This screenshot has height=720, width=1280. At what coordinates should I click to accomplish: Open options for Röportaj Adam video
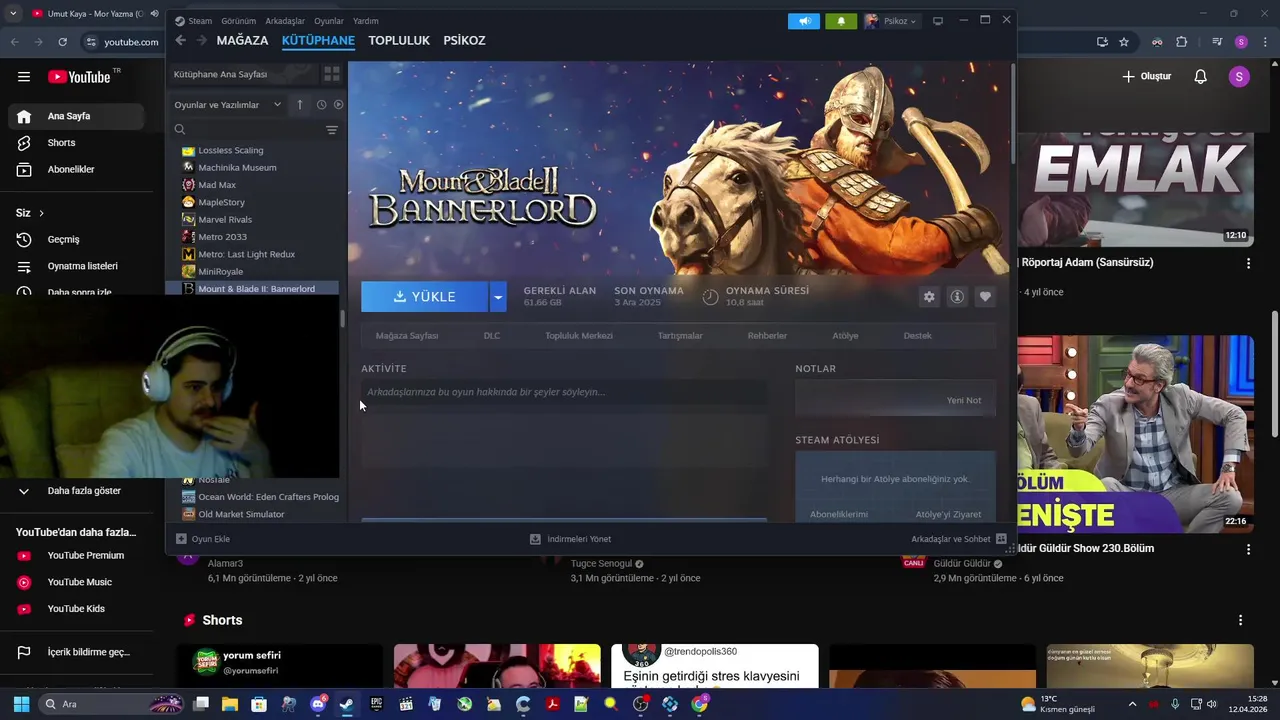(1248, 263)
